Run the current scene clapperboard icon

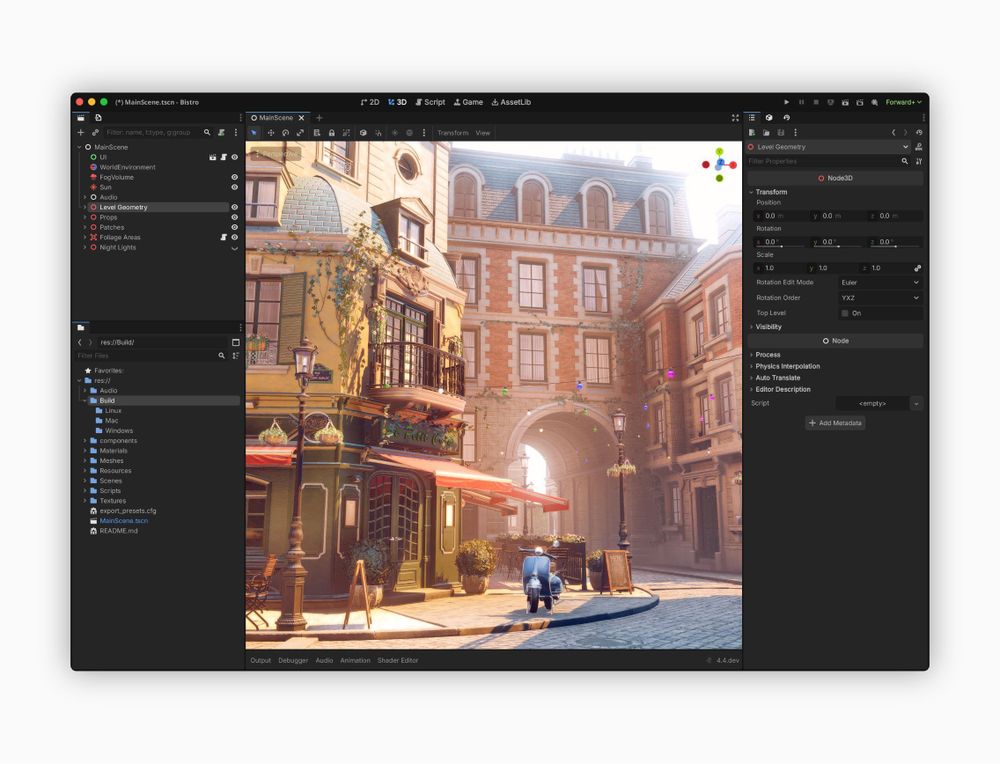tap(845, 102)
